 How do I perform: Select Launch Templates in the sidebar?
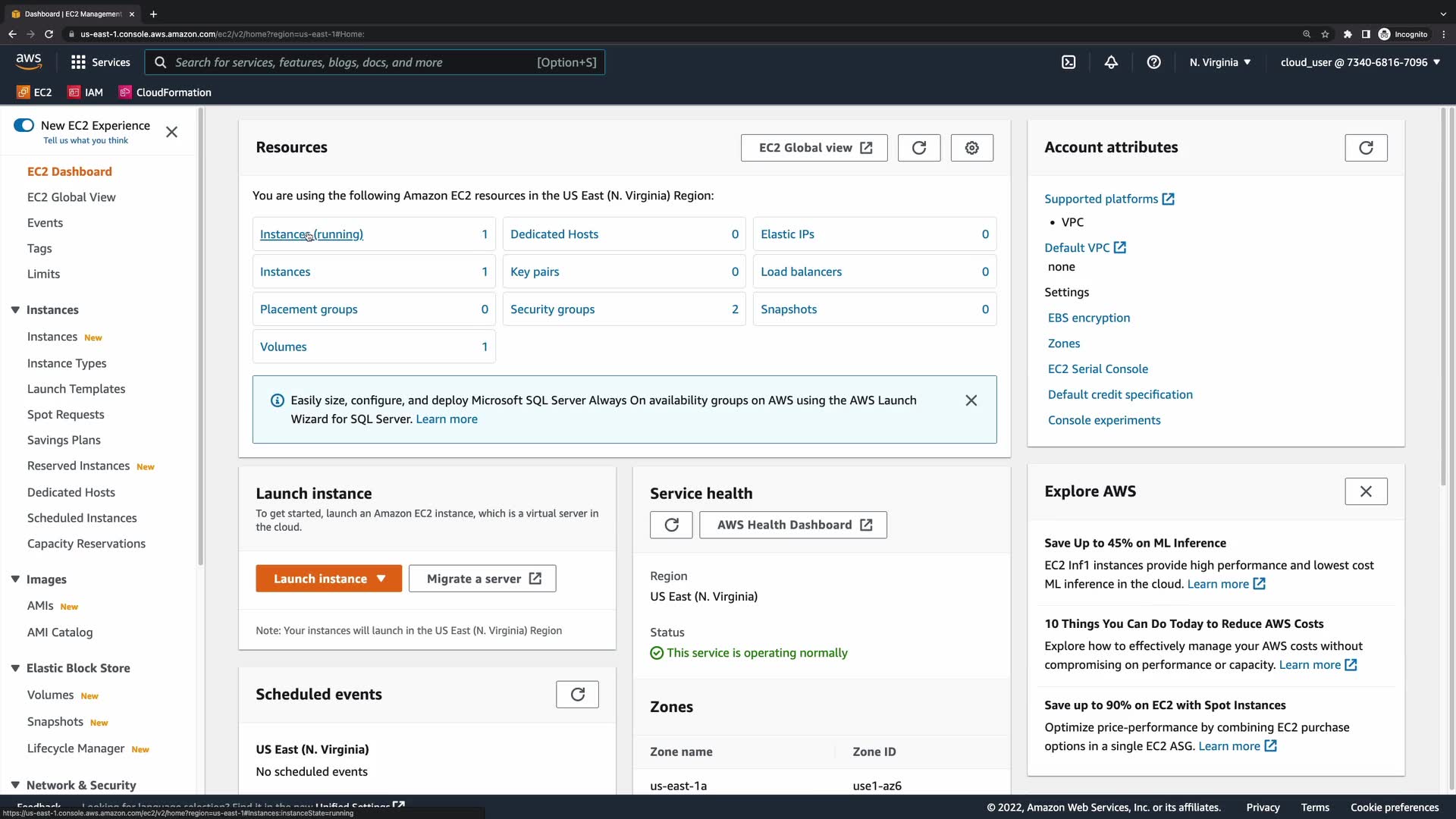[x=76, y=389]
